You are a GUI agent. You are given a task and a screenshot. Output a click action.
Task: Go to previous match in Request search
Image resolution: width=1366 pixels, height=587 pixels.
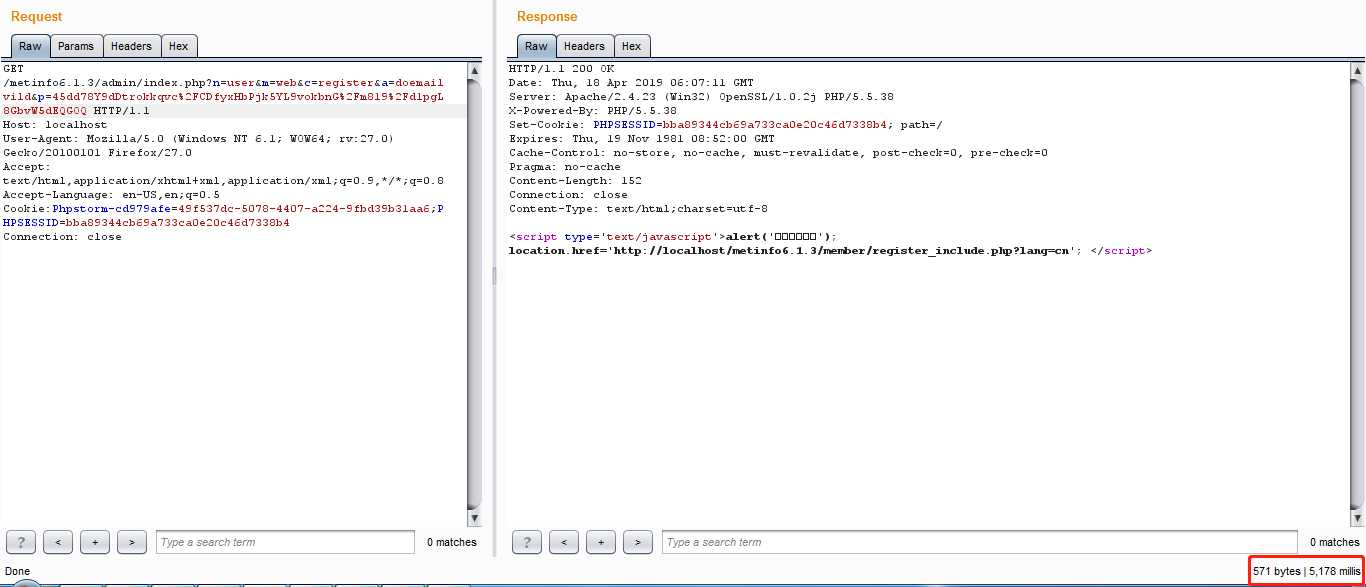click(58, 542)
